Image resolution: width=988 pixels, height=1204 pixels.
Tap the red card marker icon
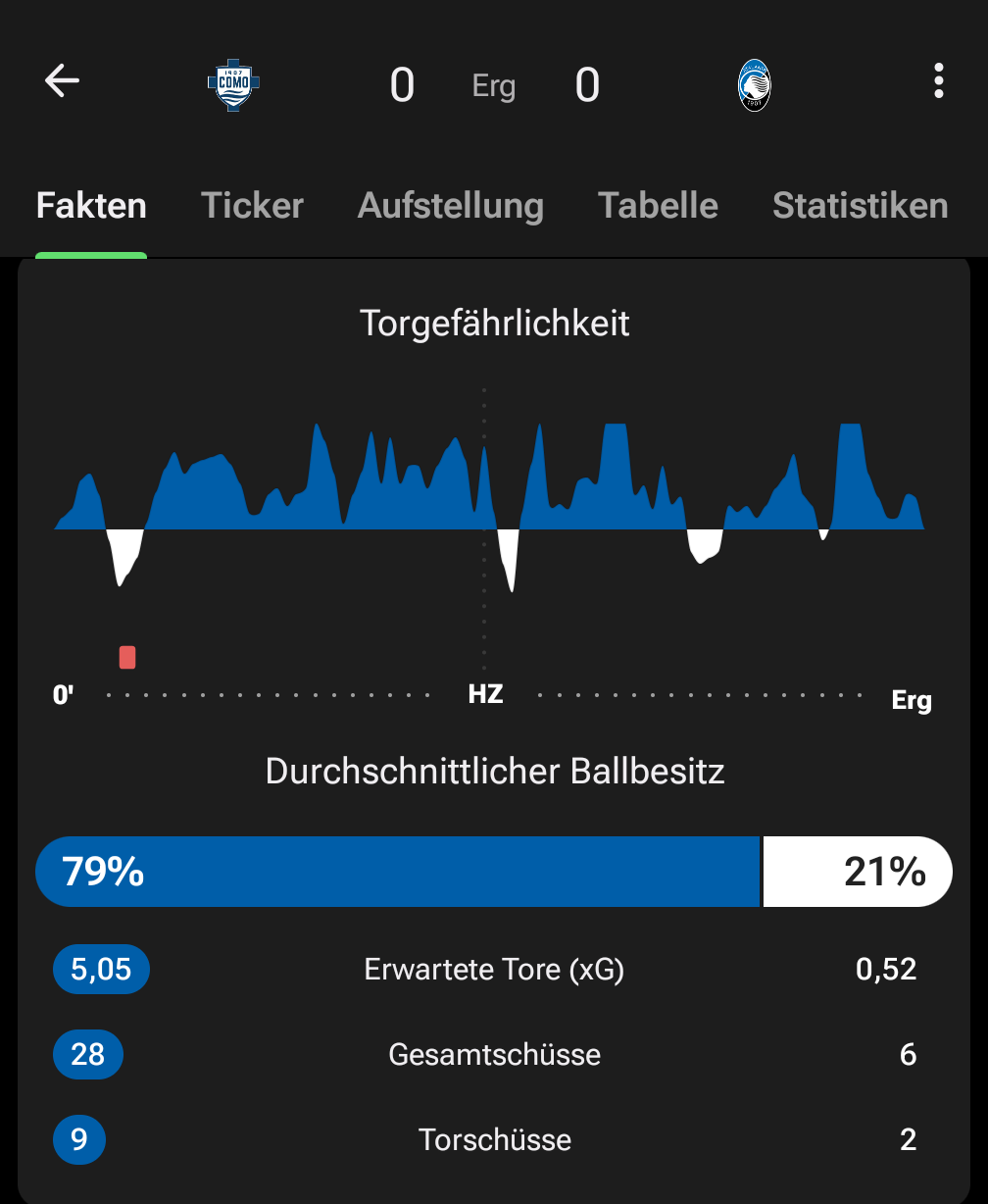coord(127,657)
